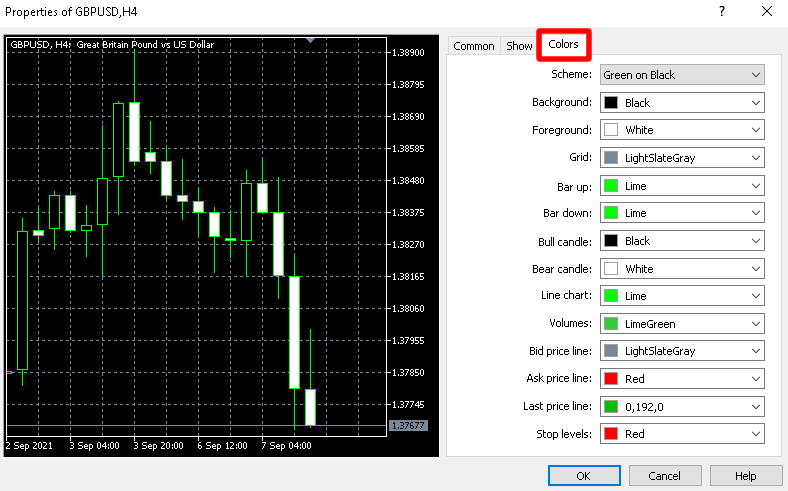Click the 1.38165 price axis label
The image size is (788, 491).
click(x=408, y=277)
